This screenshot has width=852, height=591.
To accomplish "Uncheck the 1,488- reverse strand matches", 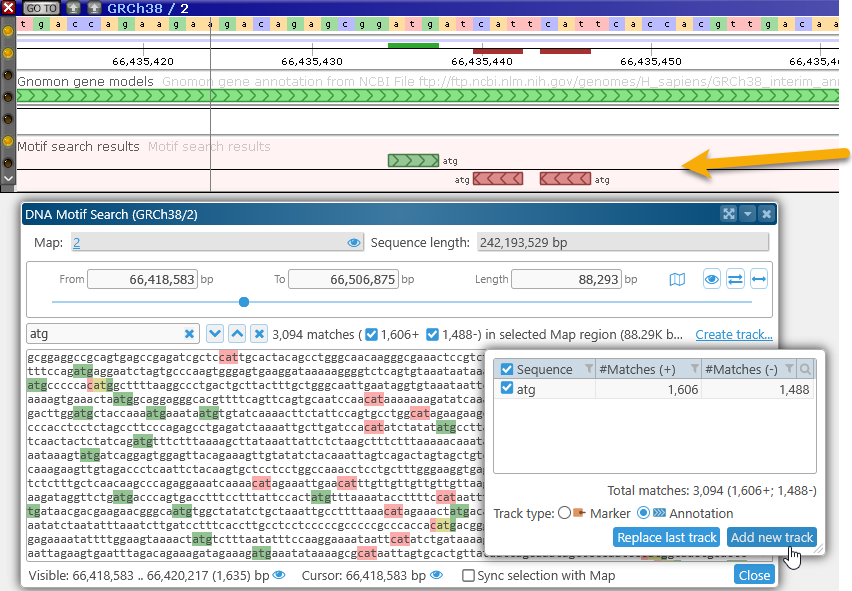I will pyautogui.click(x=433, y=334).
